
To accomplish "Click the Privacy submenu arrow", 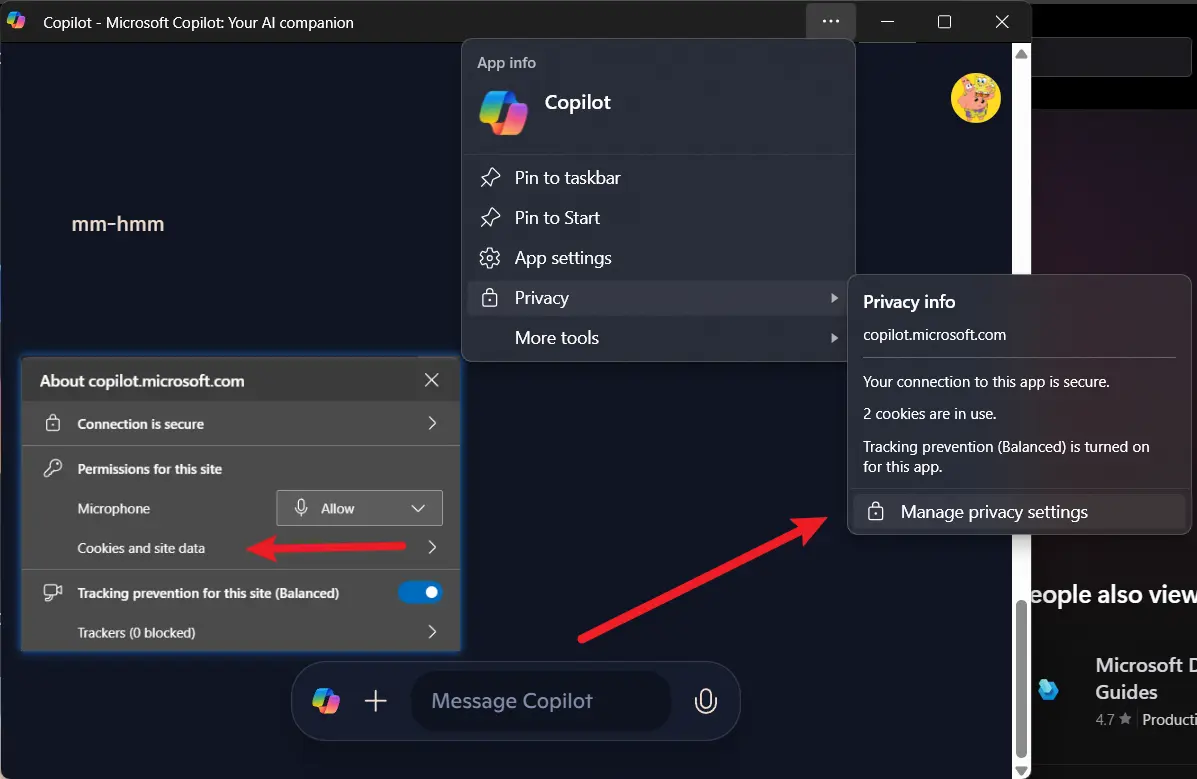I will (x=834, y=298).
